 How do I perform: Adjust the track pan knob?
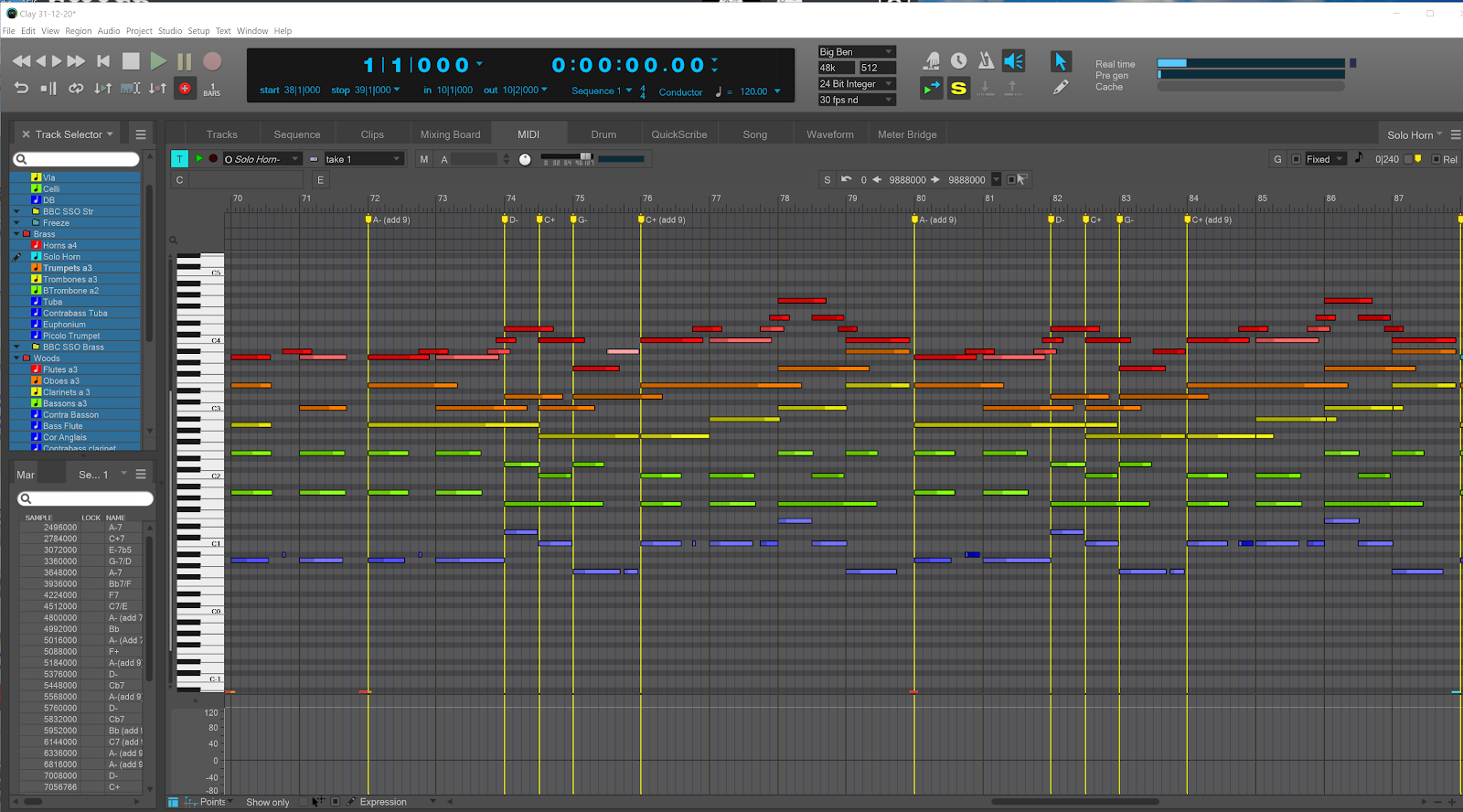[x=525, y=159]
